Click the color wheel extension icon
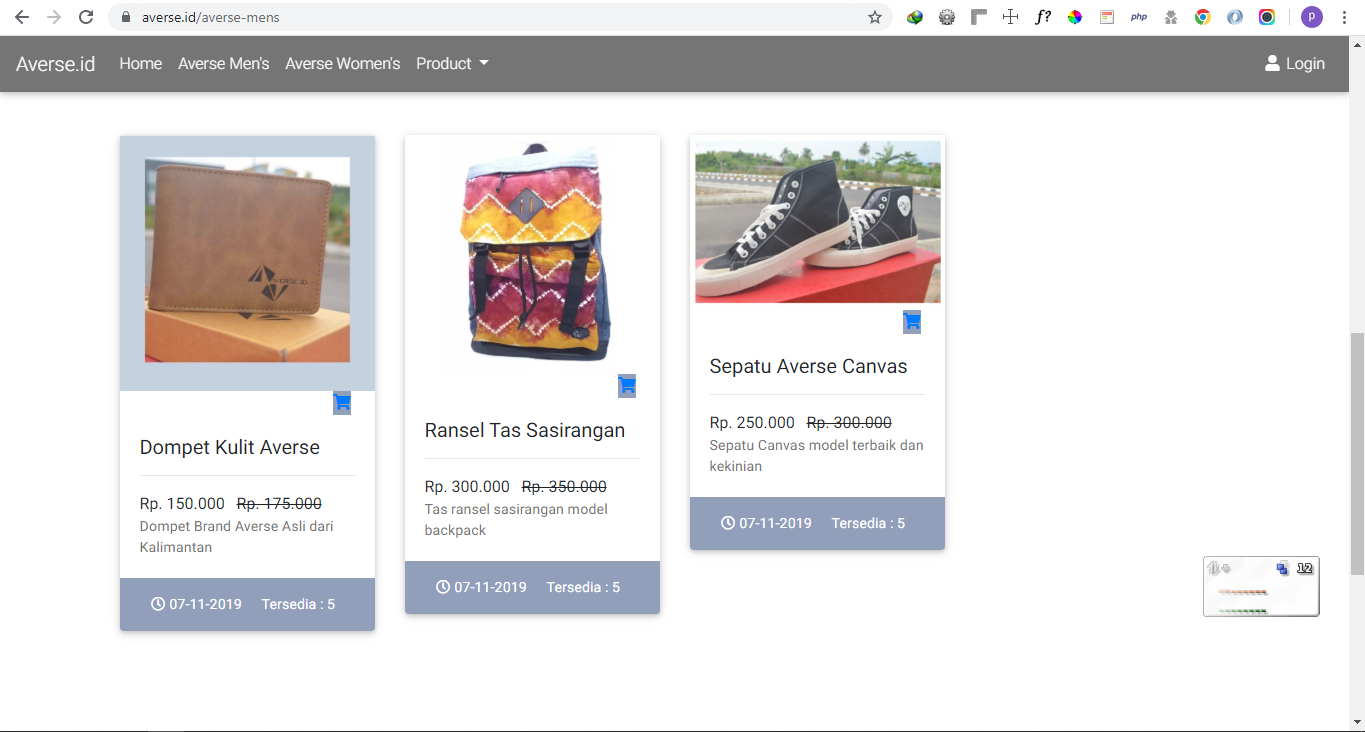Viewport: 1365px width, 732px height. coord(1075,17)
